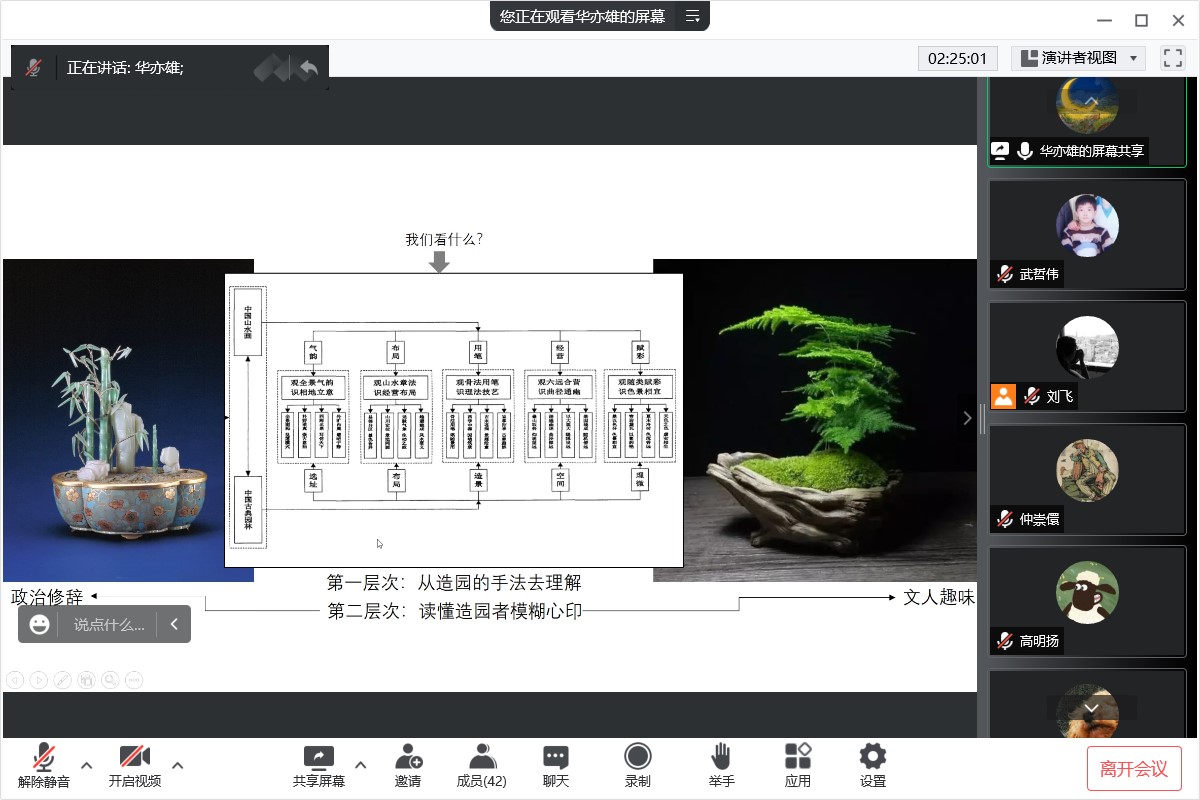Open 设置 settings gear
1200x800 pixels.
(x=872, y=765)
